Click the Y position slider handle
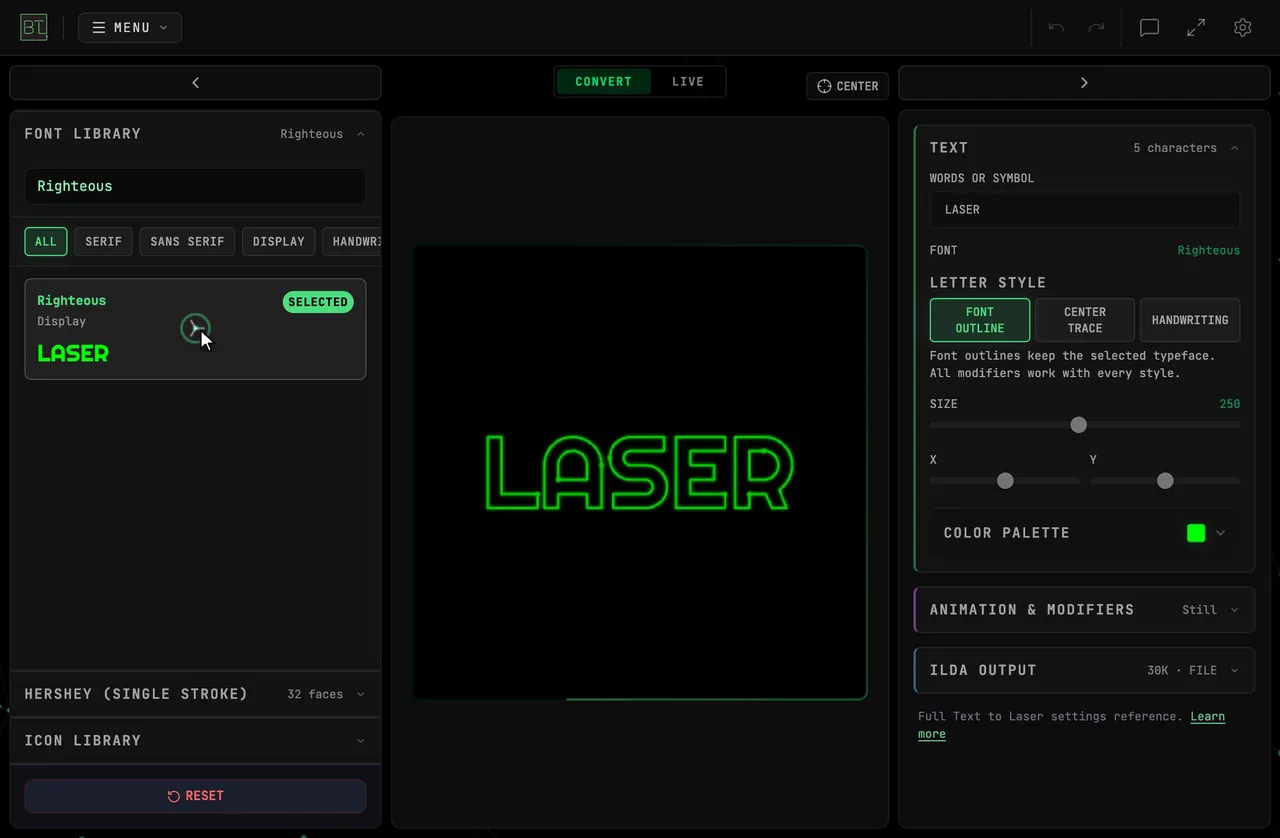The height and width of the screenshot is (838, 1280). pos(1165,481)
